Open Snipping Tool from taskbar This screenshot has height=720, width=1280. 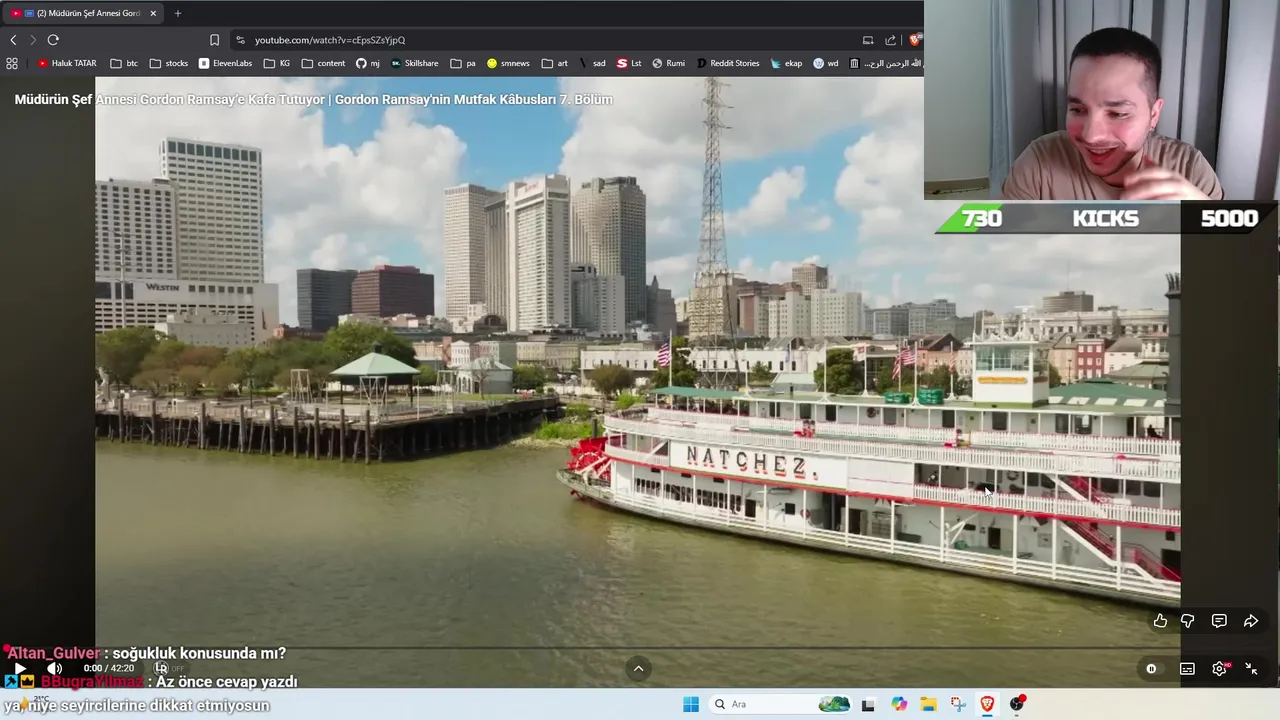(958, 704)
